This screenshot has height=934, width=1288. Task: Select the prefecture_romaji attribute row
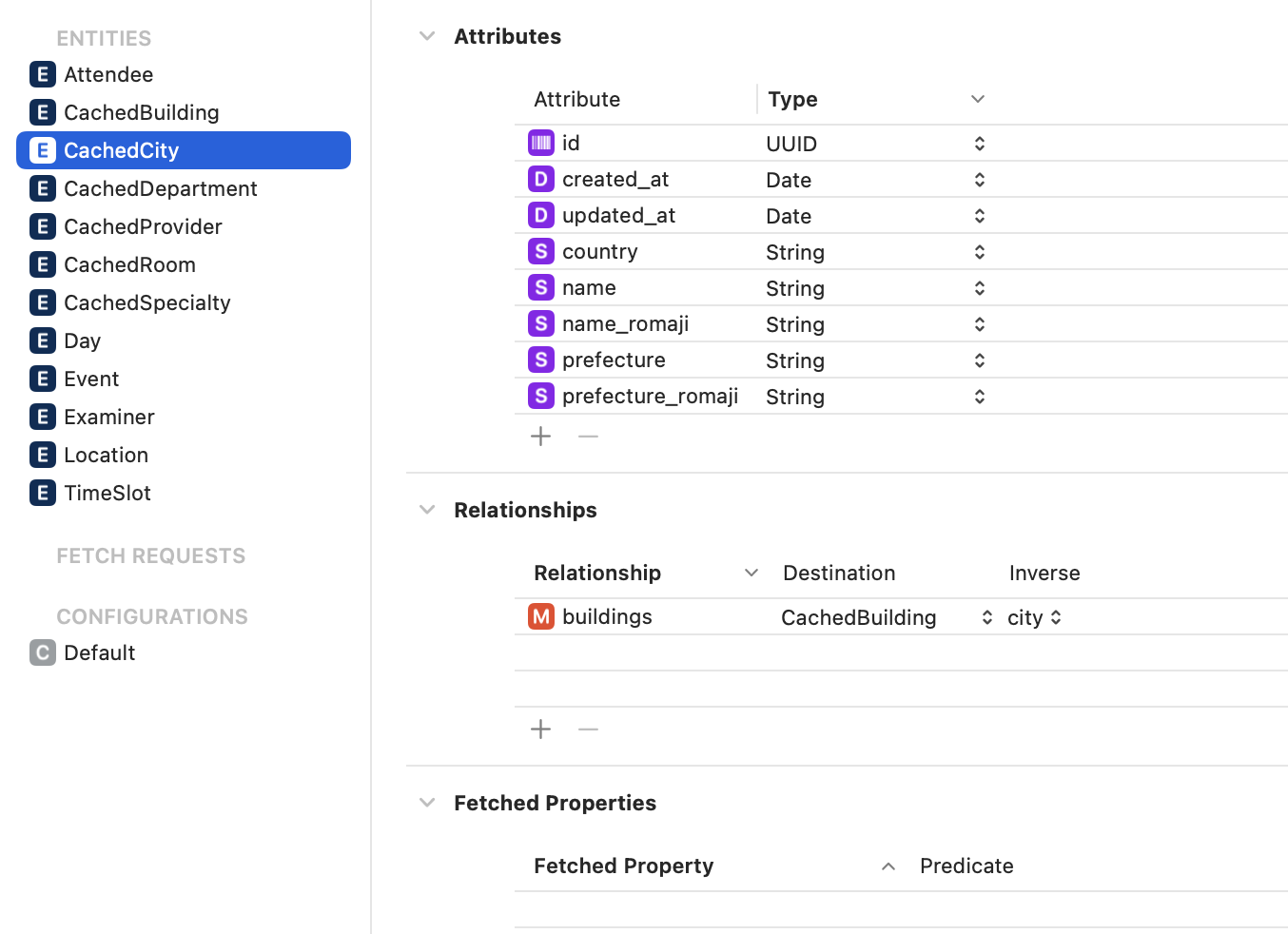coord(650,397)
